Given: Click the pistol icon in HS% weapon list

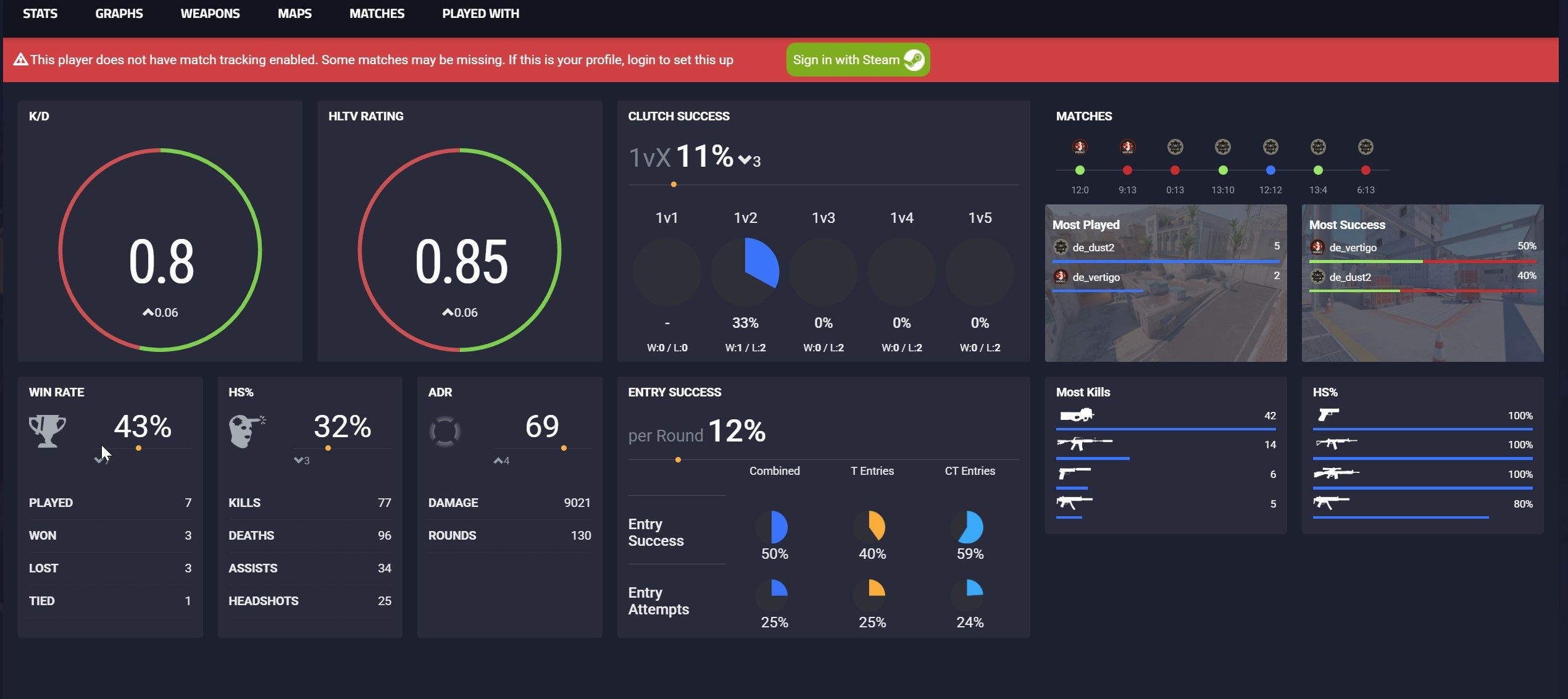Looking at the screenshot, I should point(1328,414).
